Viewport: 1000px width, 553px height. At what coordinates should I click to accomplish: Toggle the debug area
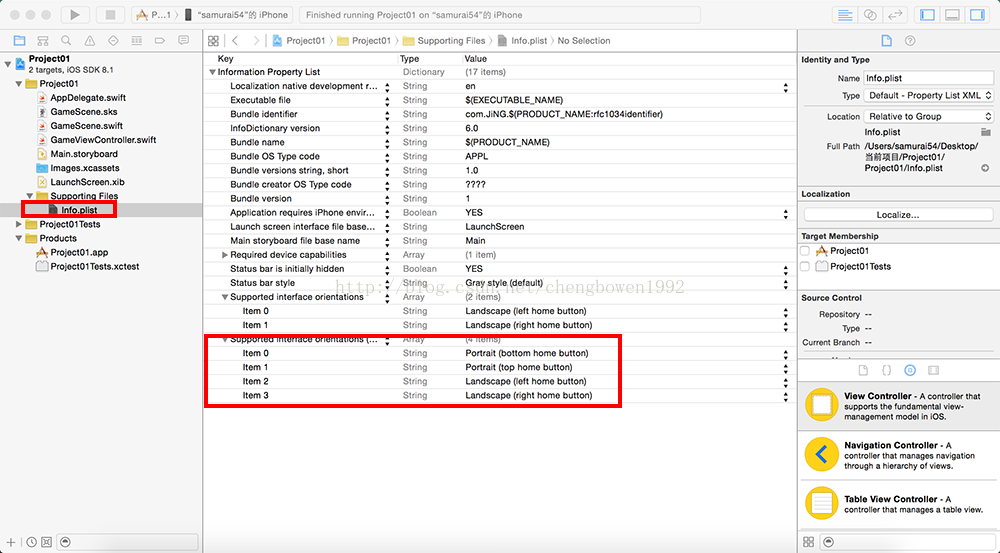[952, 15]
